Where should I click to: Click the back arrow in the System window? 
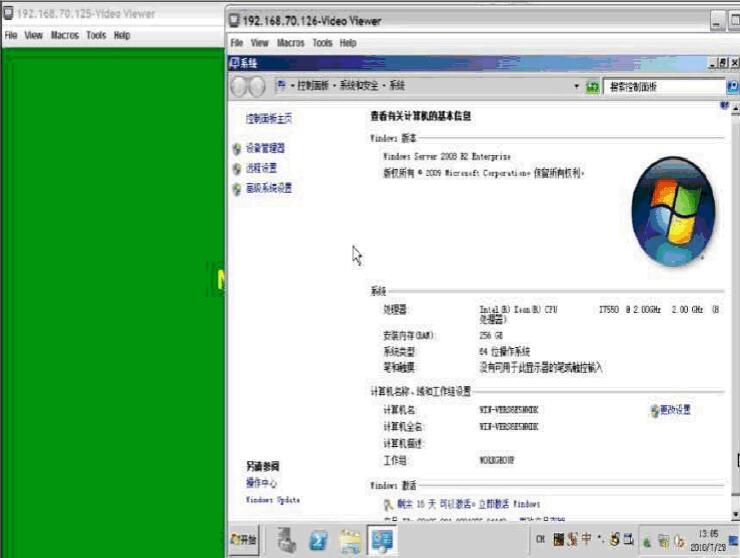[240, 87]
